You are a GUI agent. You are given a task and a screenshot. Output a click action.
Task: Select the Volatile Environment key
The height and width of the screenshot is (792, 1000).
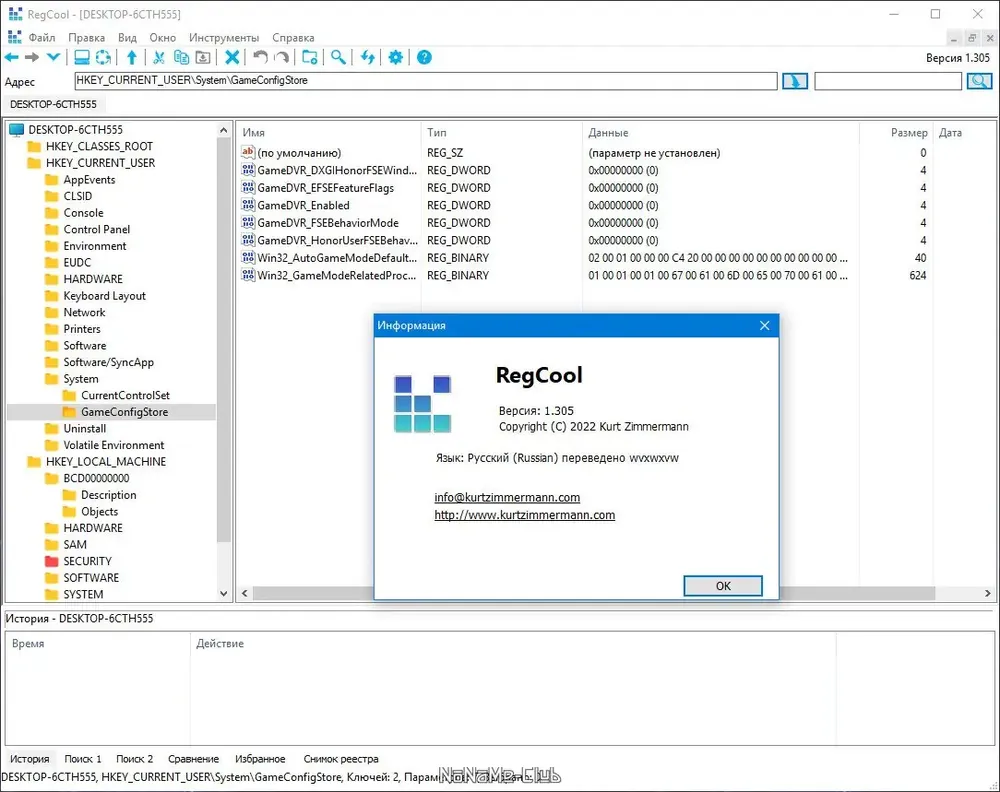(114, 445)
